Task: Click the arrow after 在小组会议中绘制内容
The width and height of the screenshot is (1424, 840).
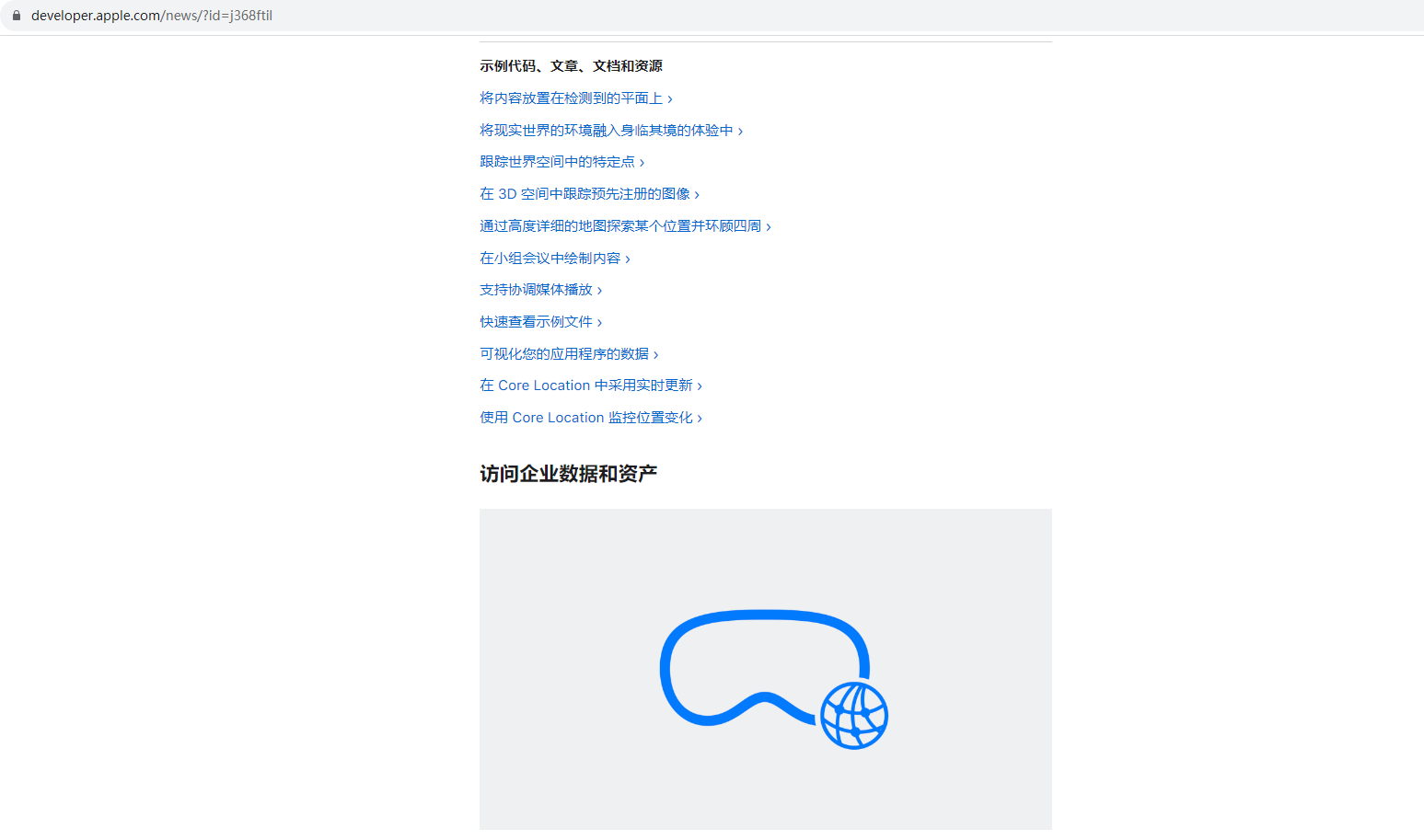Action: point(628,259)
